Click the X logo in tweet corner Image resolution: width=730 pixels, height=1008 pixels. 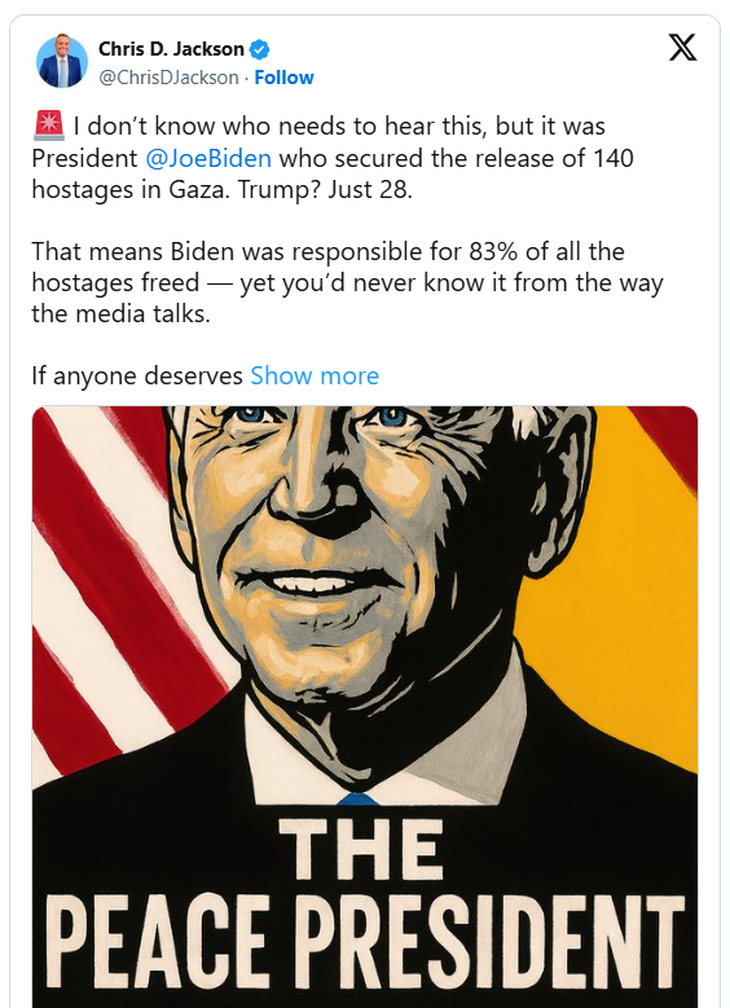(682, 48)
